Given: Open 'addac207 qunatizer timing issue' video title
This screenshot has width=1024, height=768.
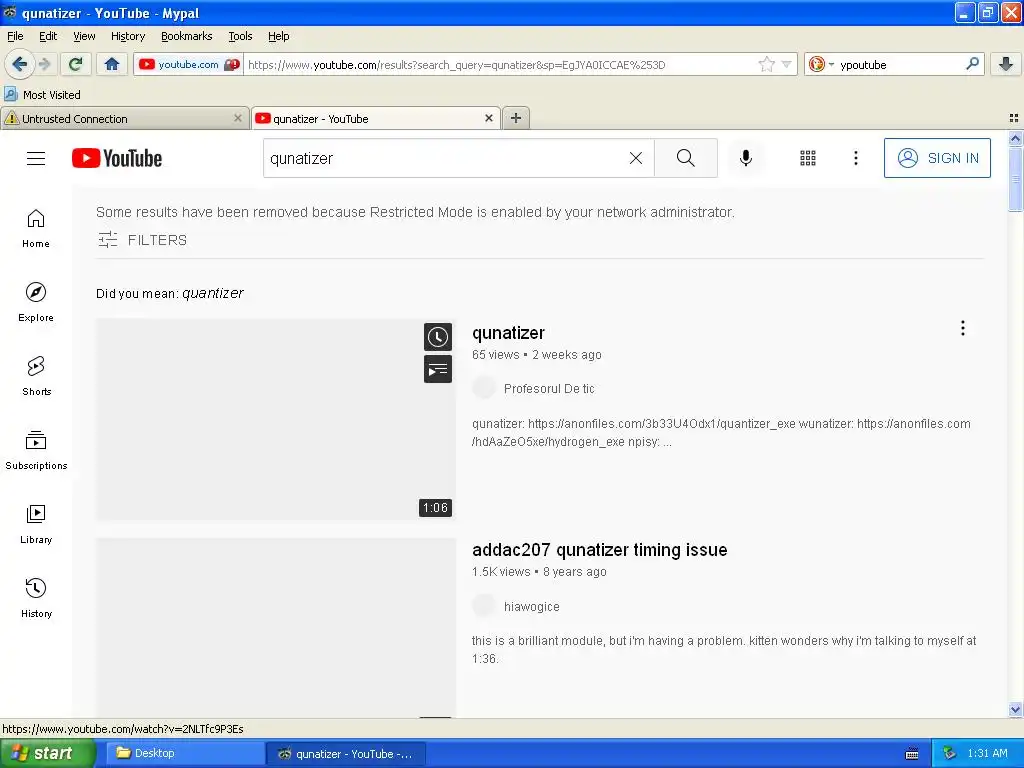Looking at the screenshot, I should [600, 550].
